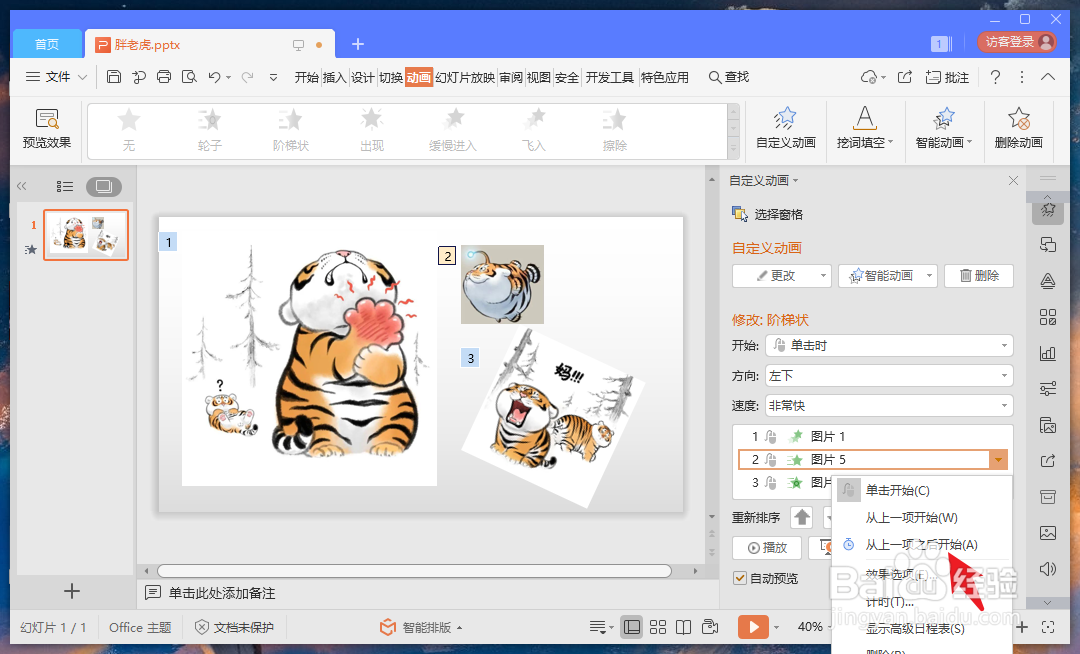Click the Play (播放) button in animation pane
Image resolution: width=1080 pixels, height=654 pixels.
click(767, 548)
